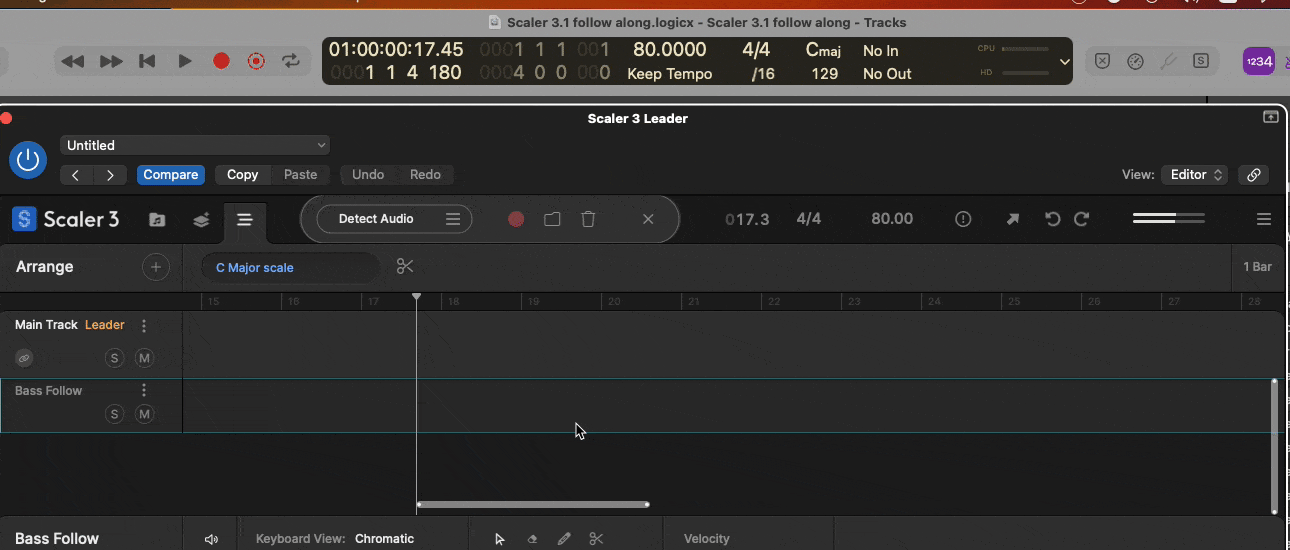Click the horizontal zoom scrollbar

tap(533, 504)
